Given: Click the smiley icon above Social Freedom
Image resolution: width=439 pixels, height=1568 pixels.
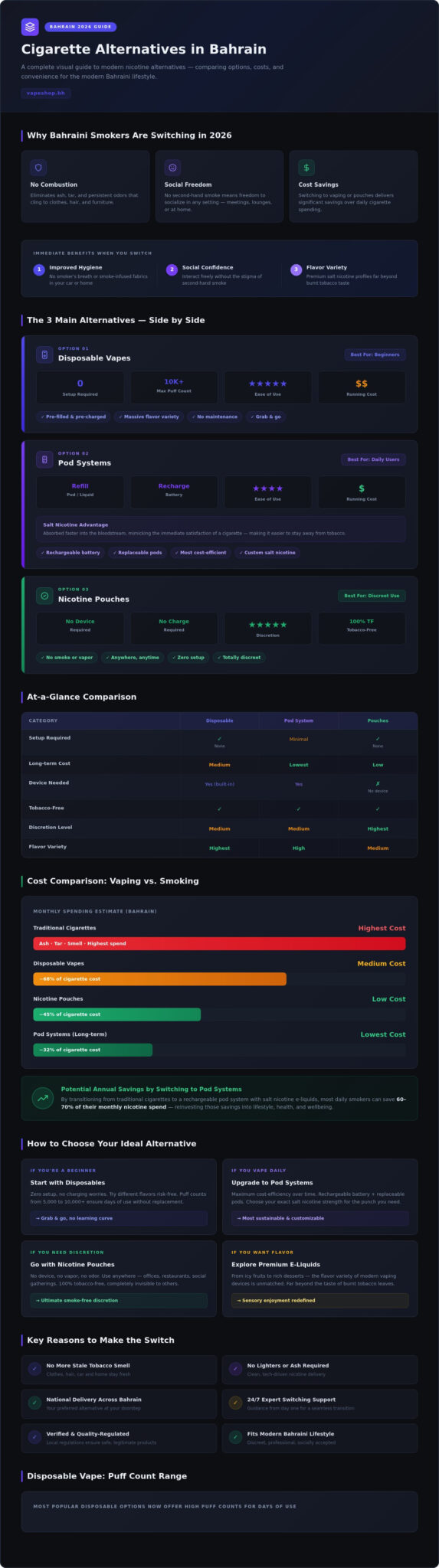Looking at the screenshot, I should click(x=172, y=168).
